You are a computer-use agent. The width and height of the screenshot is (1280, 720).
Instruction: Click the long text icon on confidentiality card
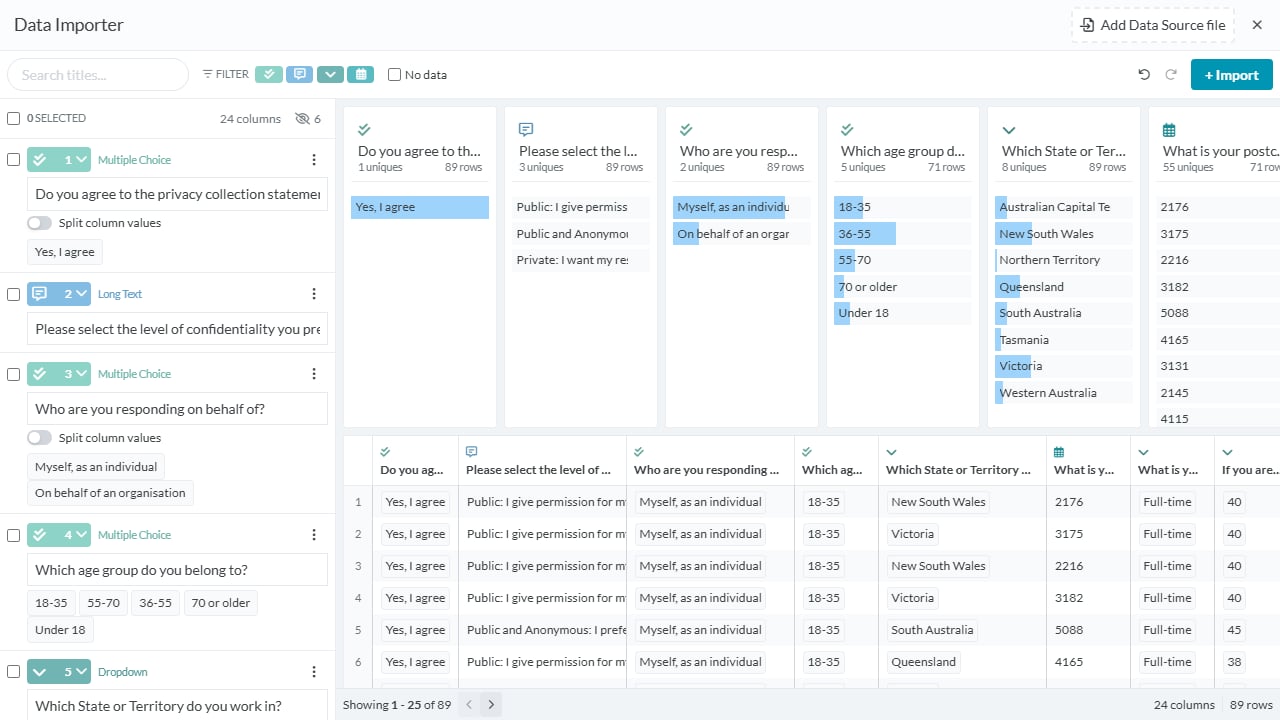pos(526,130)
